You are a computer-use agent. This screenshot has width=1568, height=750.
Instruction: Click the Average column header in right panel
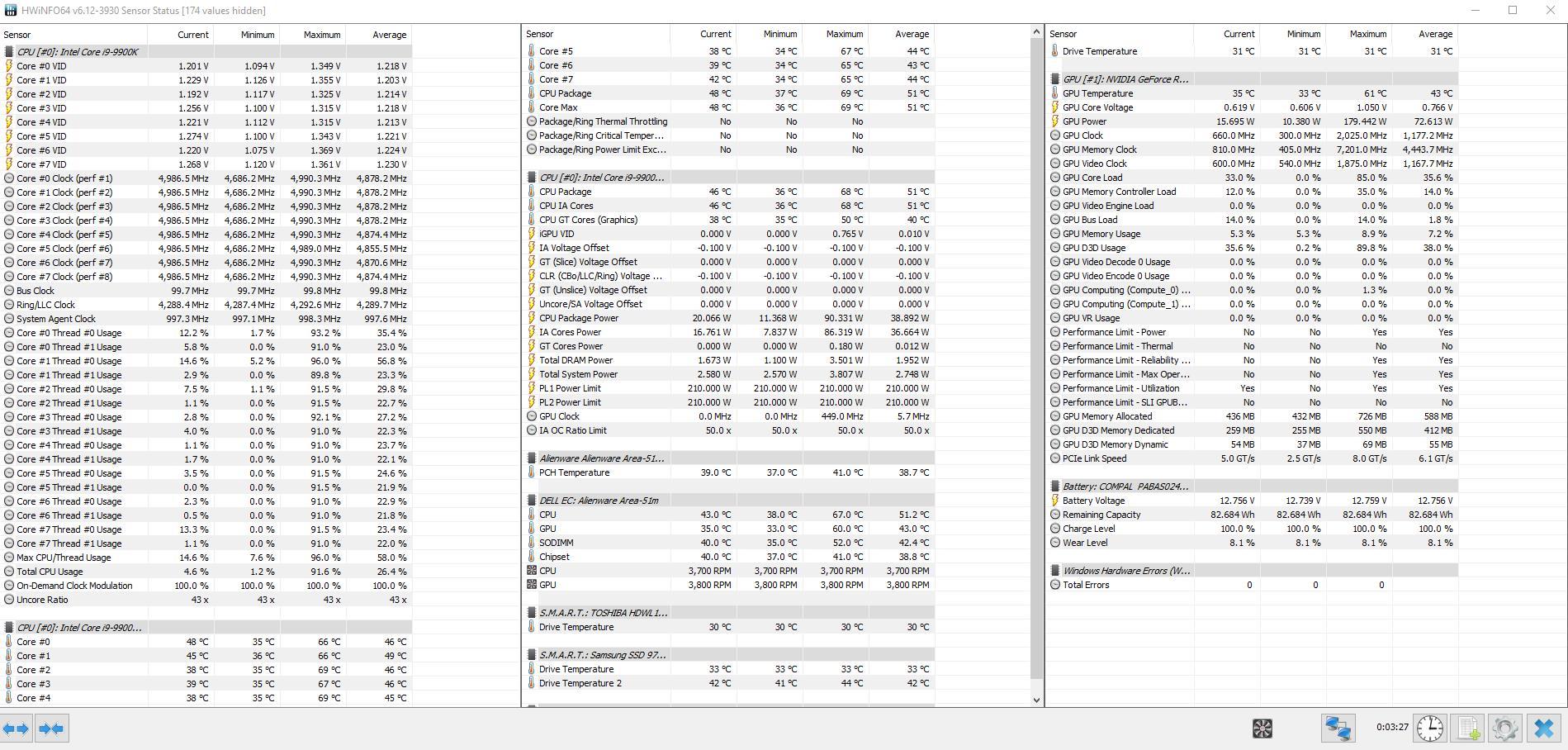point(1434,34)
